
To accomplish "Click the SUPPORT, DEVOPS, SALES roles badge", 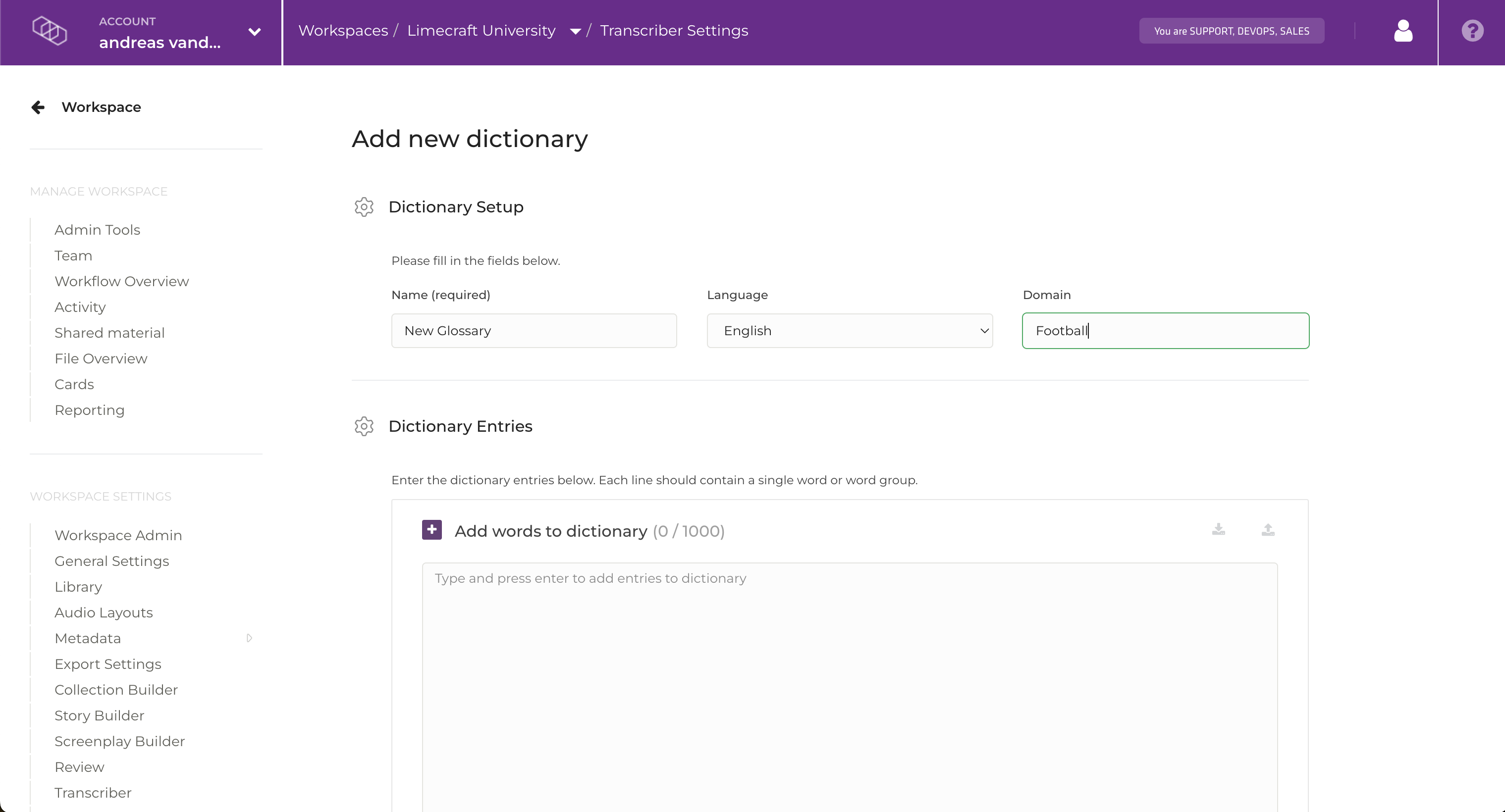I will [x=1231, y=31].
